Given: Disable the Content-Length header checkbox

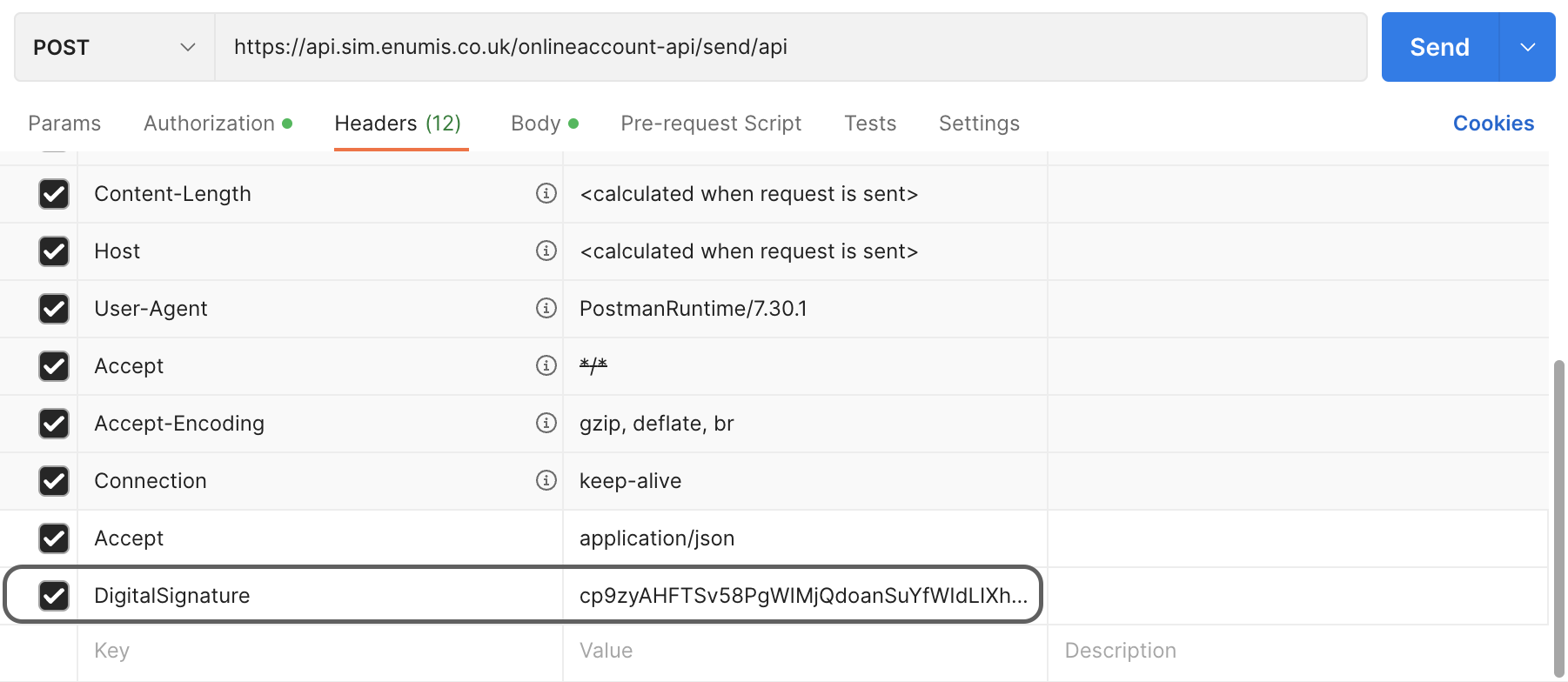Looking at the screenshot, I should point(54,193).
